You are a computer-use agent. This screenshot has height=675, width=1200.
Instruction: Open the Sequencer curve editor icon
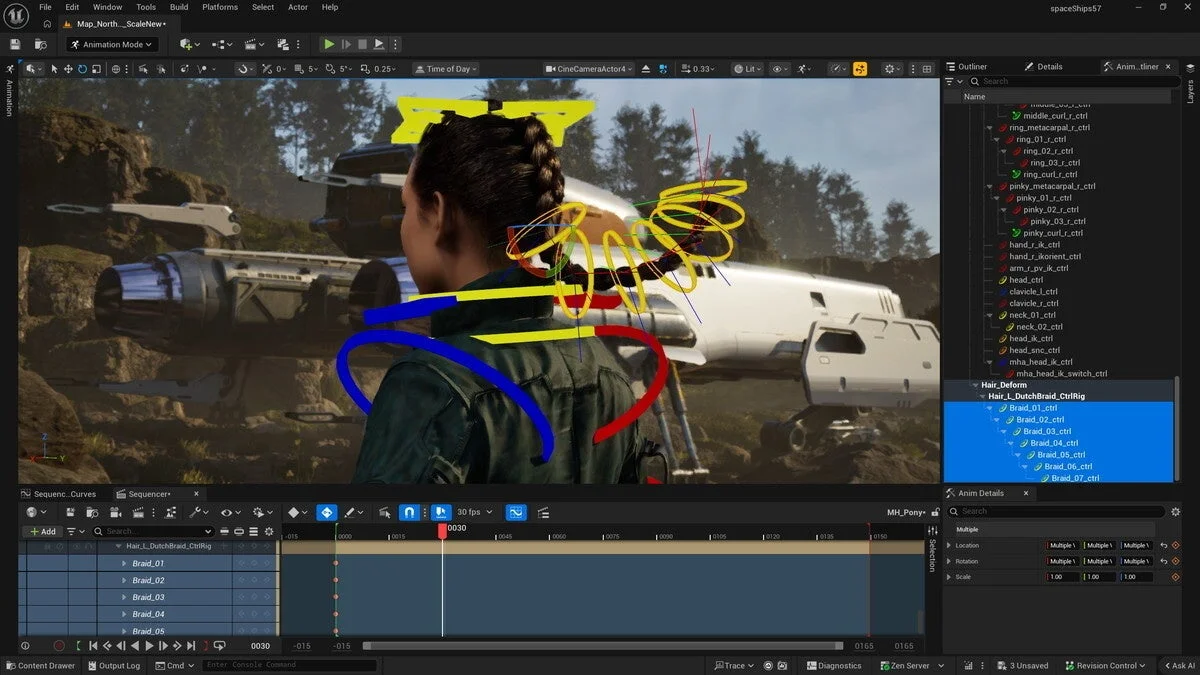[516, 512]
